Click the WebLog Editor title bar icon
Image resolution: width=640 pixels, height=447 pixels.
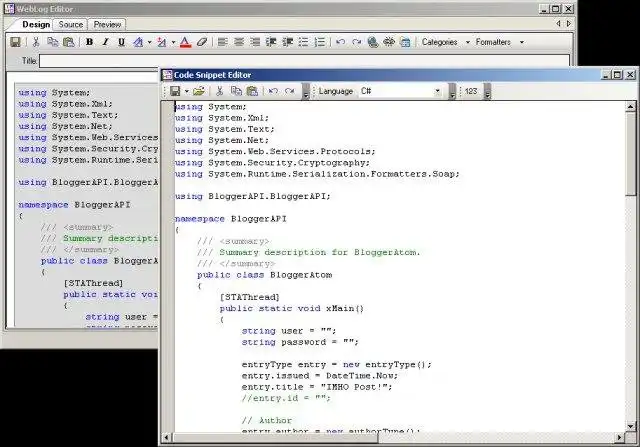(x=9, y=9)
